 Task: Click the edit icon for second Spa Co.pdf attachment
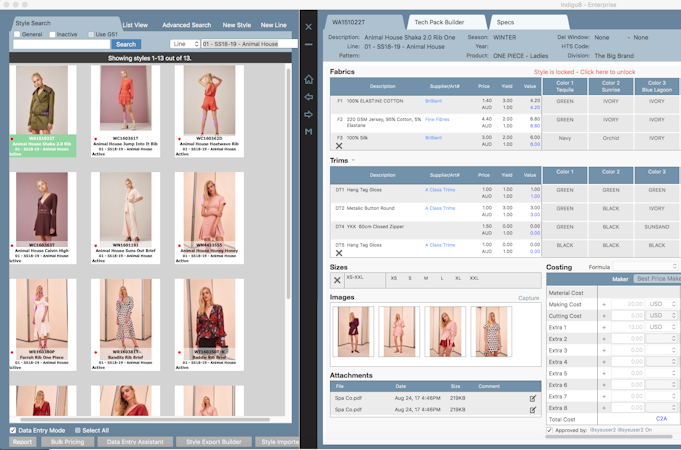(x=533, y=410)
